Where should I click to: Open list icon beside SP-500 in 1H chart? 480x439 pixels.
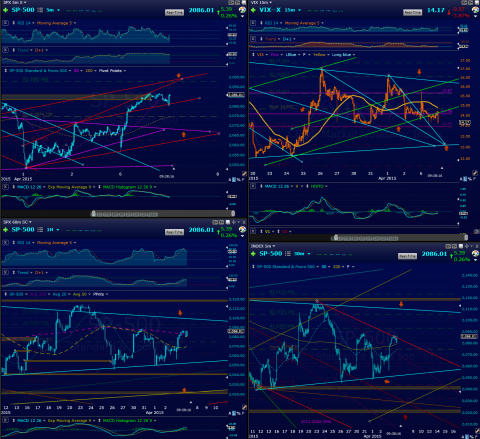(x=40, y=230)
